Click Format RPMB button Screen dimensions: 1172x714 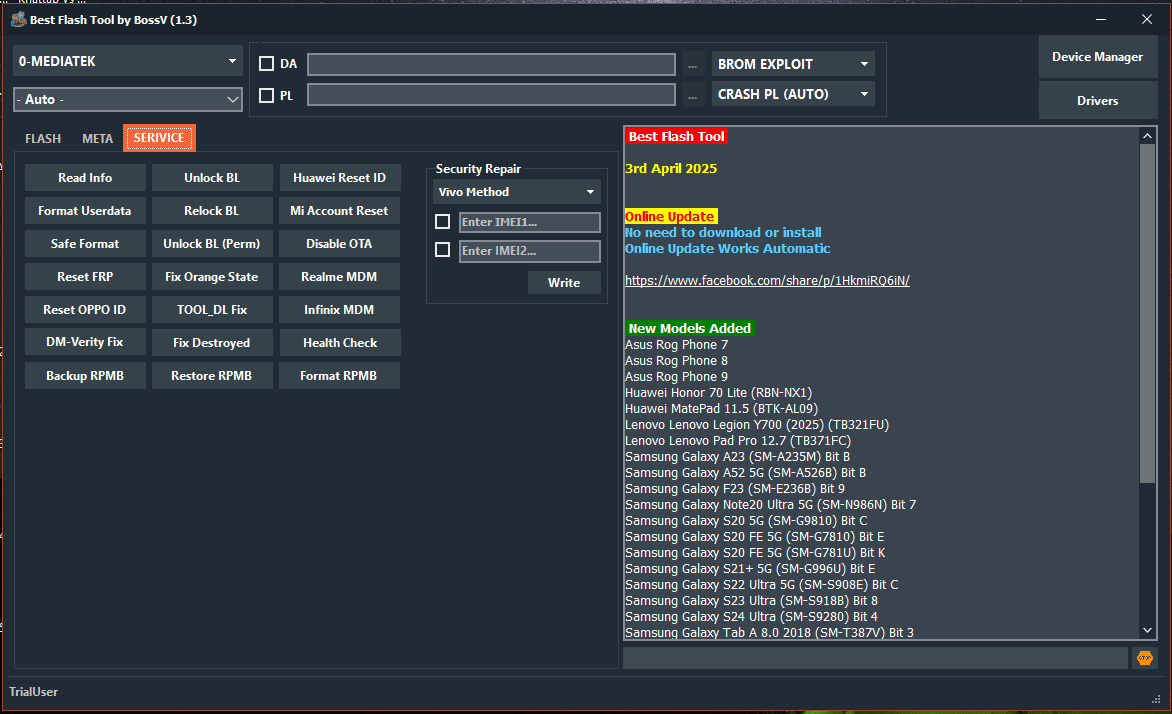pyautogui.click(x=339, y=375)
